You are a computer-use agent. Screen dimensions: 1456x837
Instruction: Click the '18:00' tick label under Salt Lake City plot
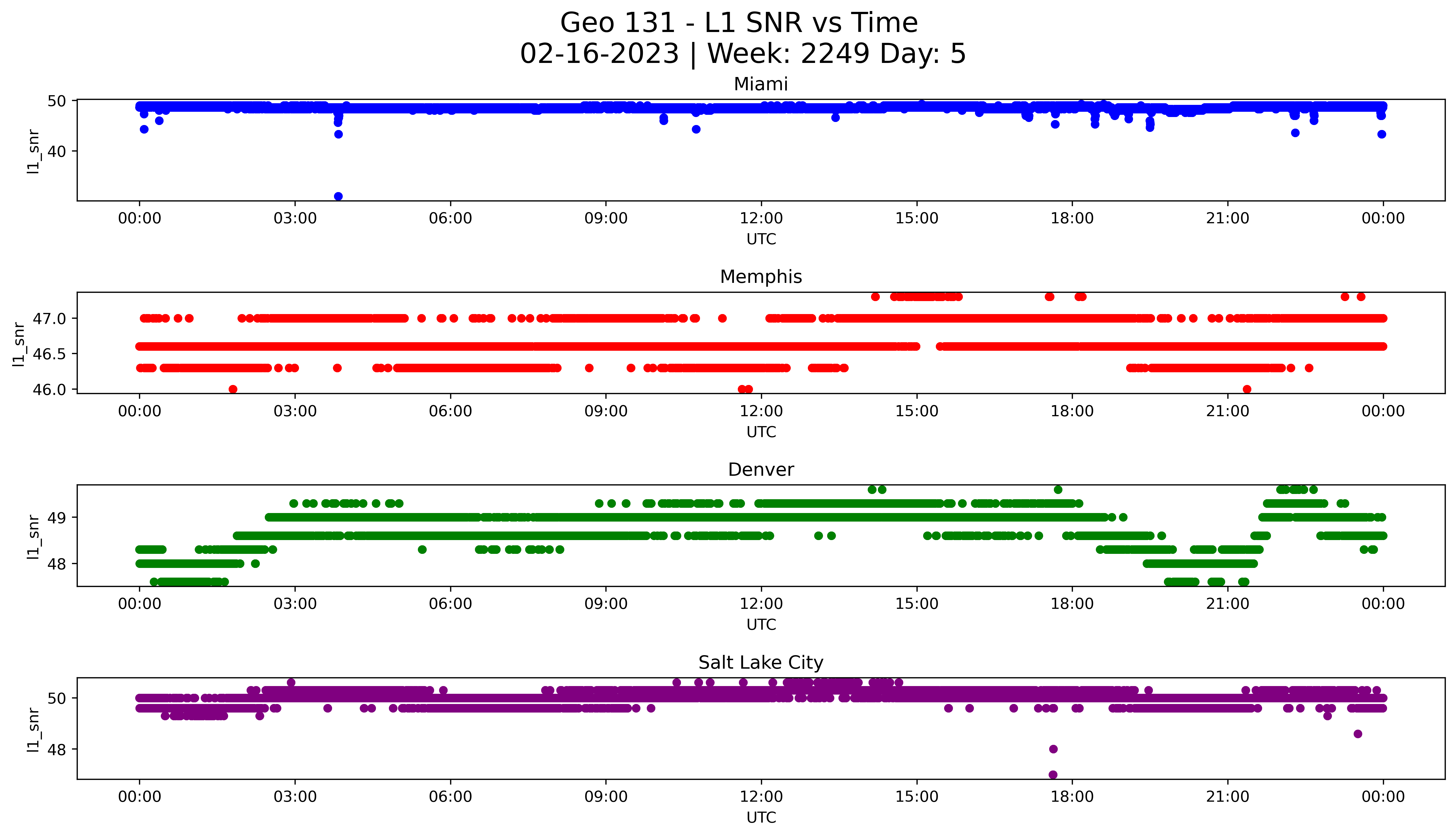tap(1072, 797)
